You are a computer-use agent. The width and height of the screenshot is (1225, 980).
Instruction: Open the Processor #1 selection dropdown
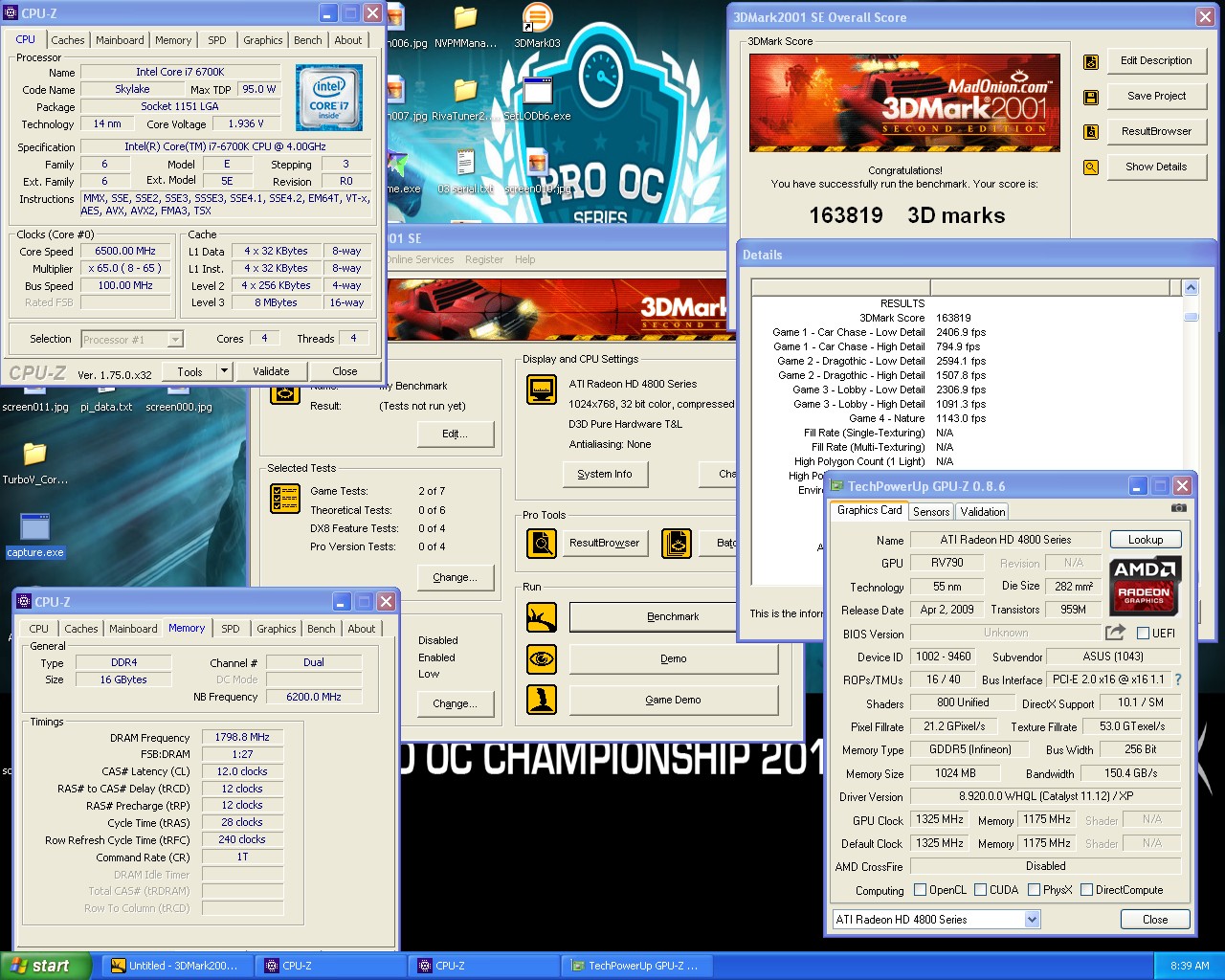click(175, 340)
